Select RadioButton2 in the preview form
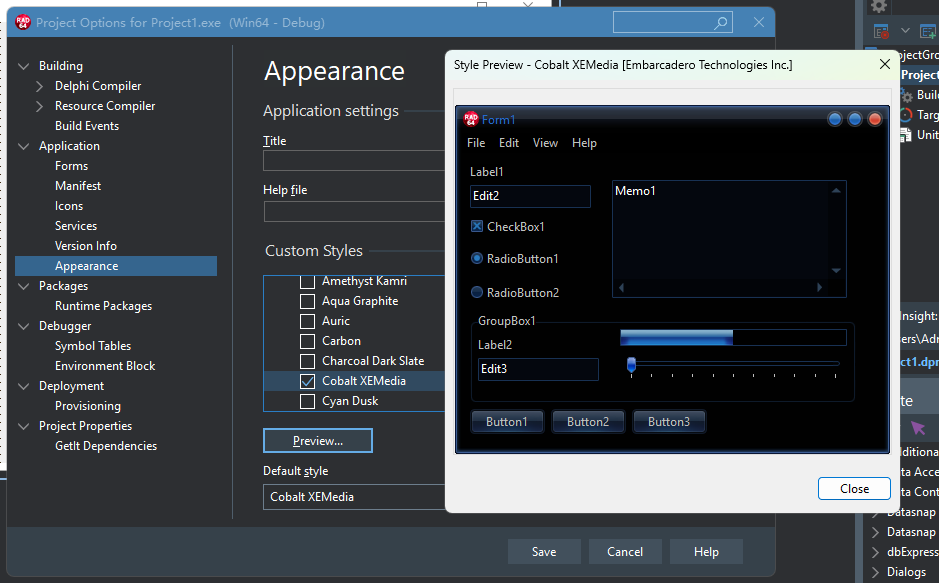939x583 pixels. pos(477,292)
